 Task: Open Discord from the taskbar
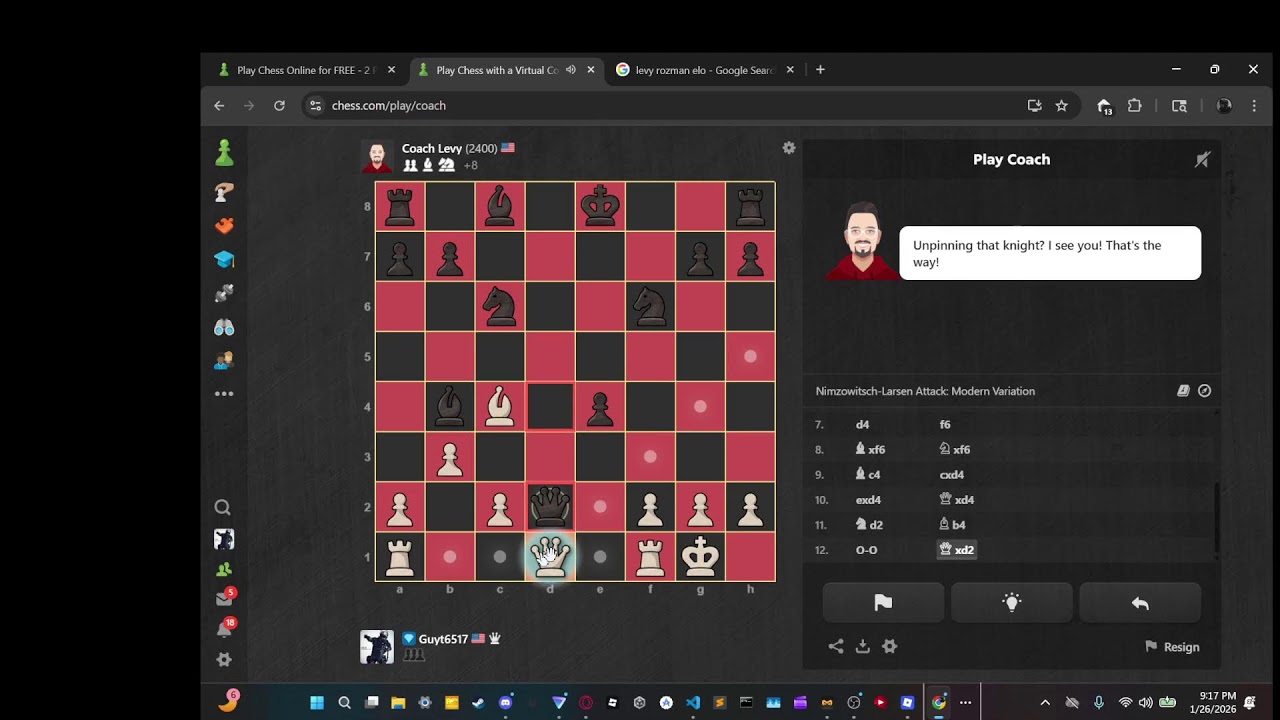click(x=505, y=703)
